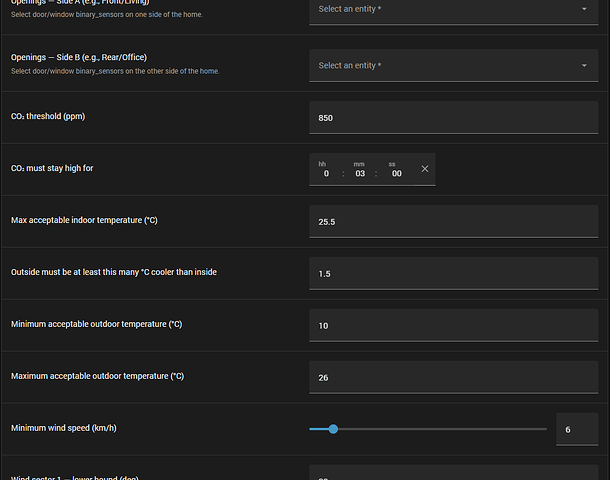The height and width of the screenshot is (480, 610).
Task: Click the minutes field showing 03
Action: pyautogui.click(x=360, y=173)
